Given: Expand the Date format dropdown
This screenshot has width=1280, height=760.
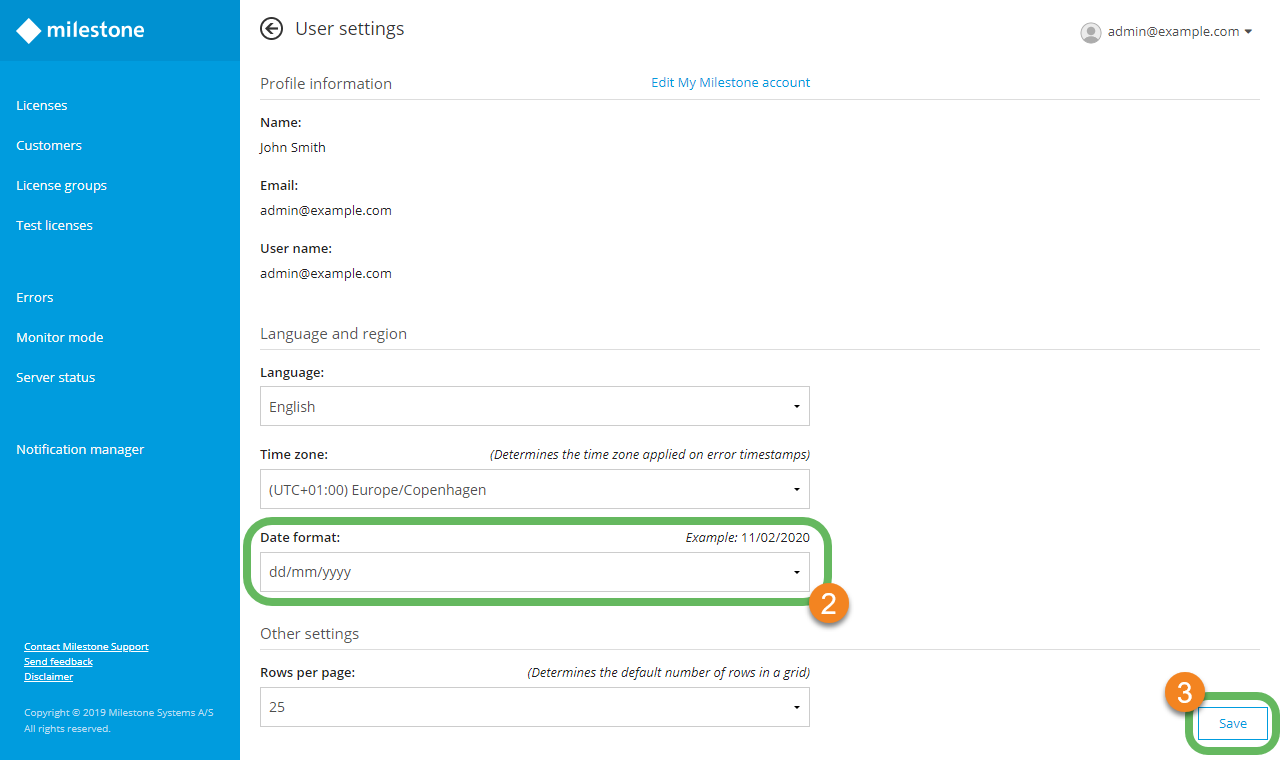Looking at the screenshot, I should [534, 572].
